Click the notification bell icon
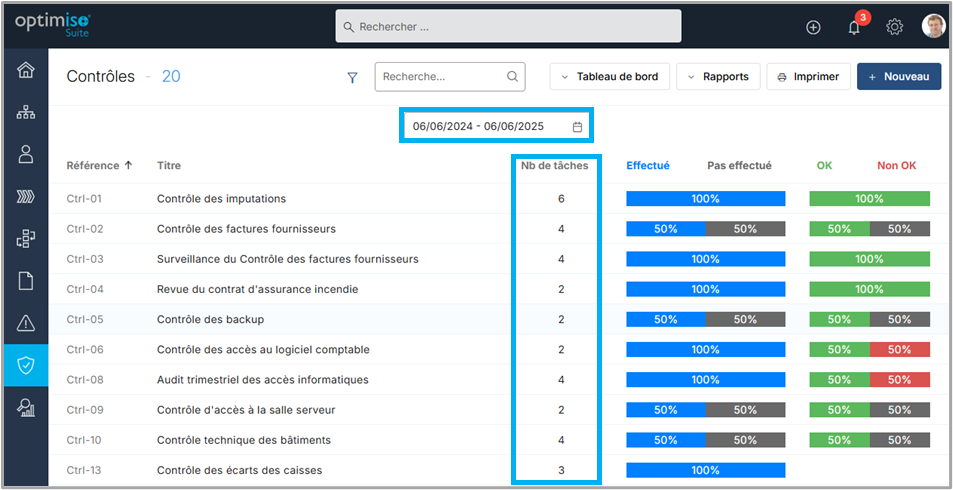Image resolution: width=953 pixels, height=490 pixels. coord(854,27)
